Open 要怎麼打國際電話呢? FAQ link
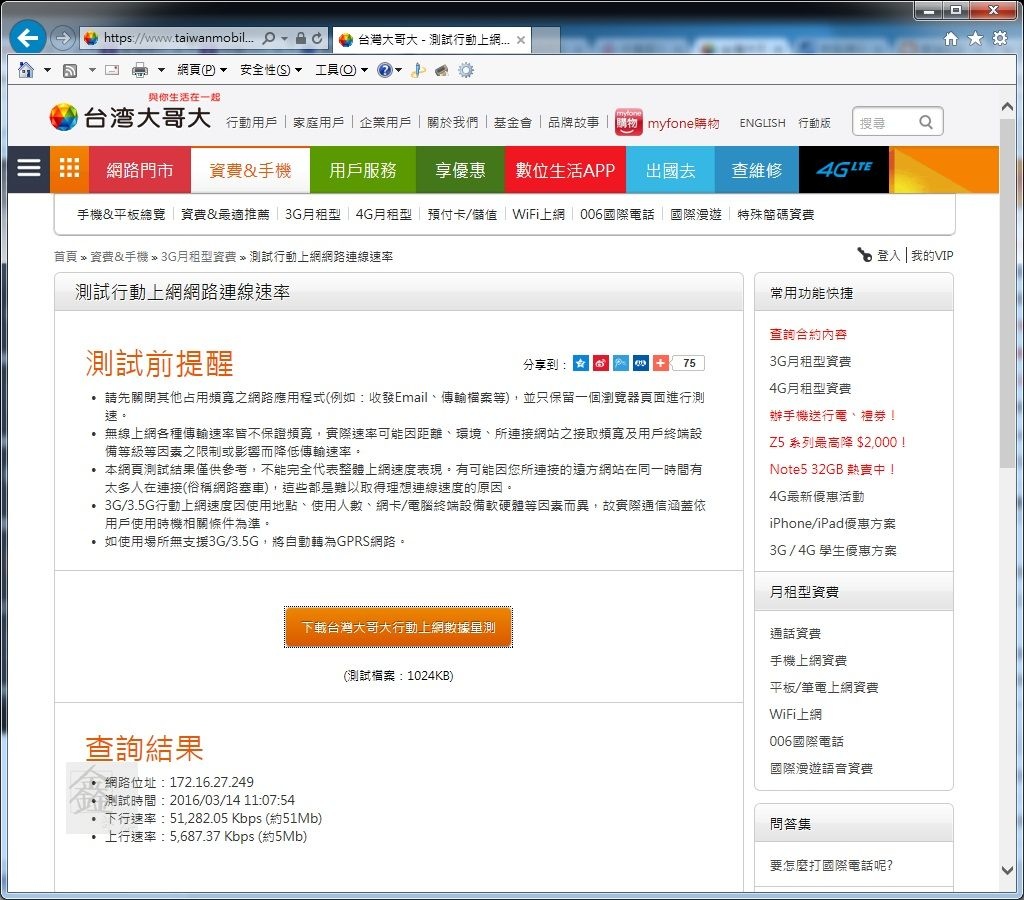Screen dimensions: 1024x900 [x=831, y=865]
